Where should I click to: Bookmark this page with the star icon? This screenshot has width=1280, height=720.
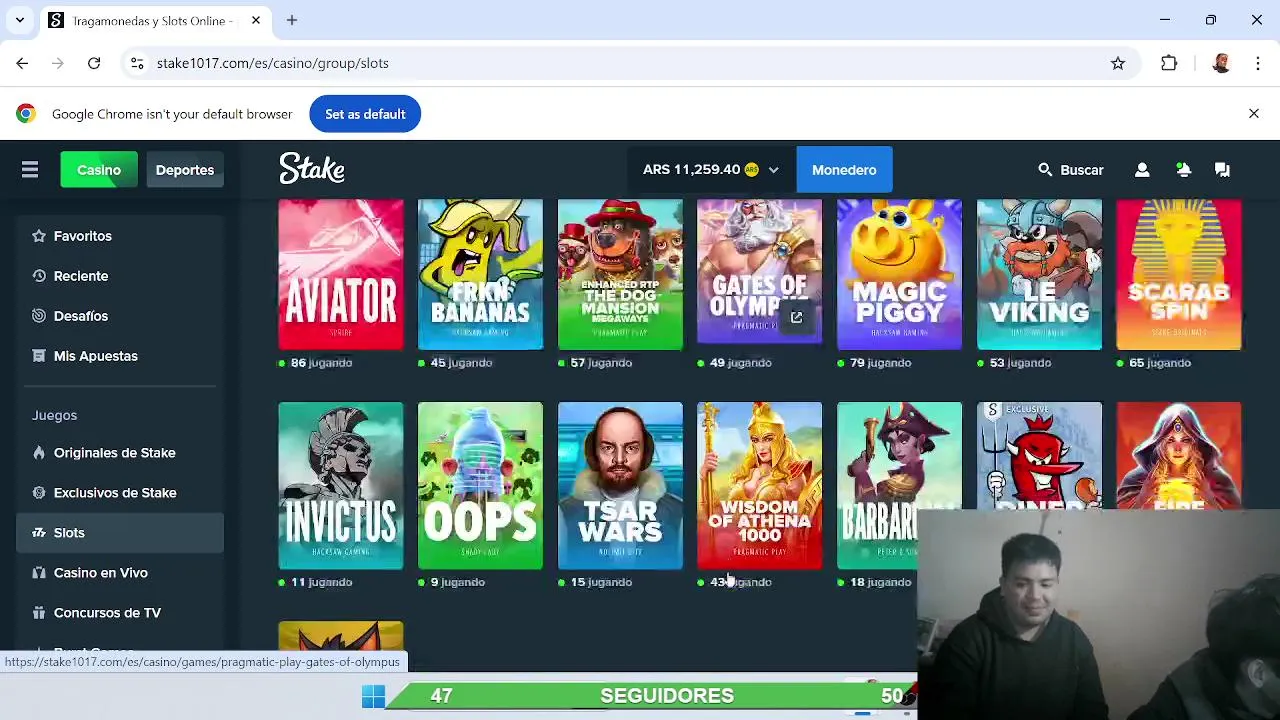[1118, 63]
